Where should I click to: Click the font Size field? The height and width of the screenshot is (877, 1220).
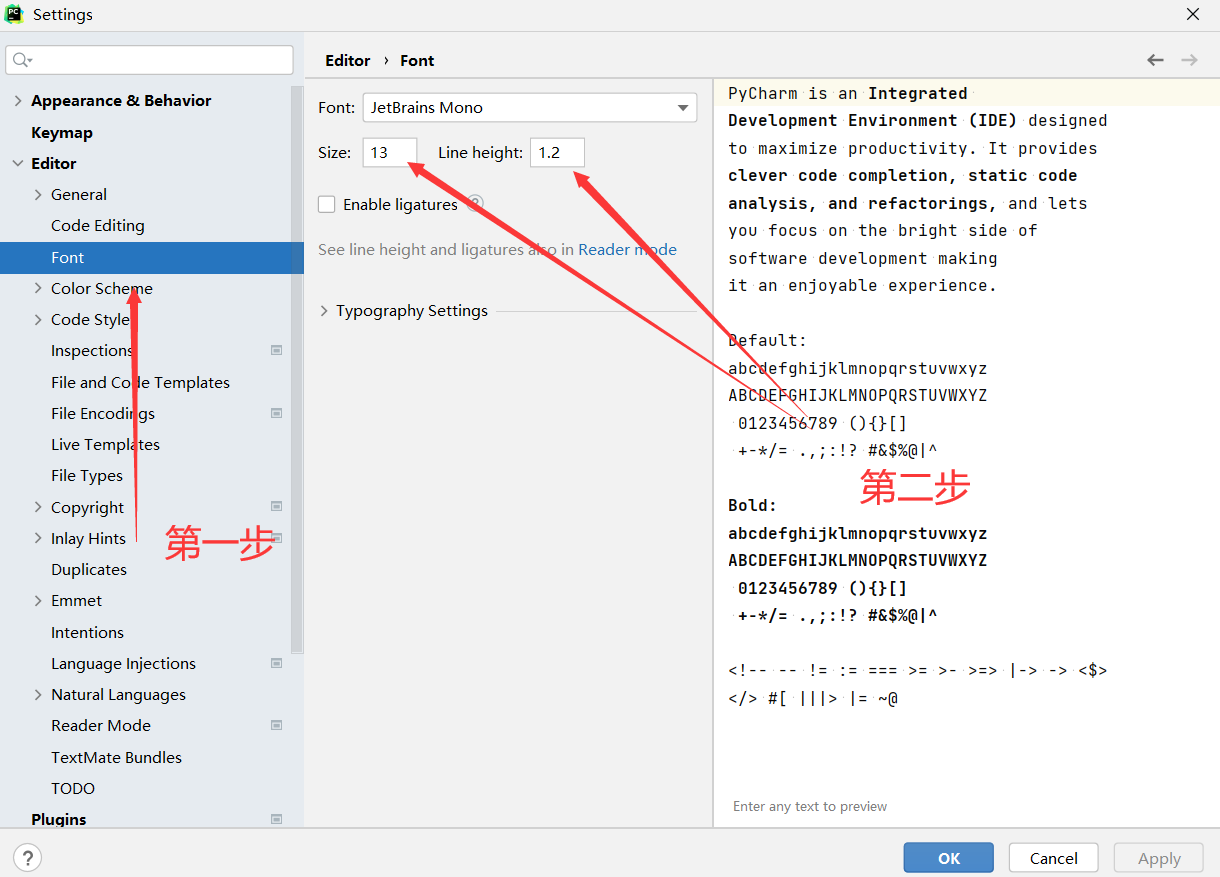(x=389, y=152)
